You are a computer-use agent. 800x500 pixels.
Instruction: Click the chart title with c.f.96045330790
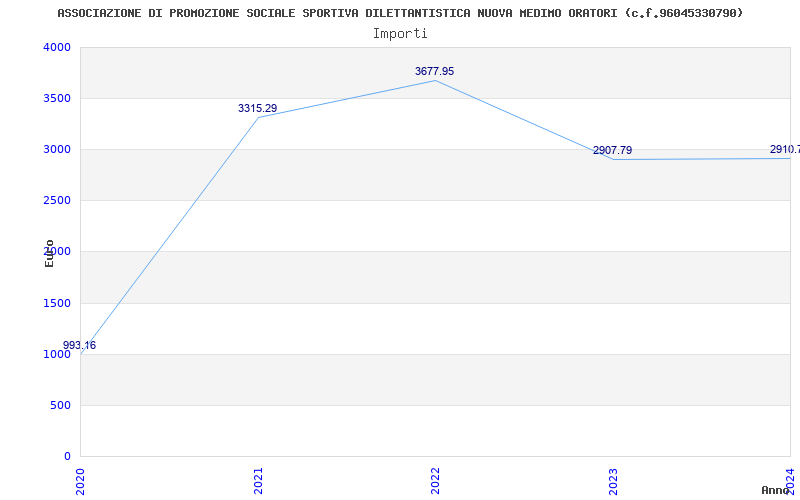click(x=400, y=13)
